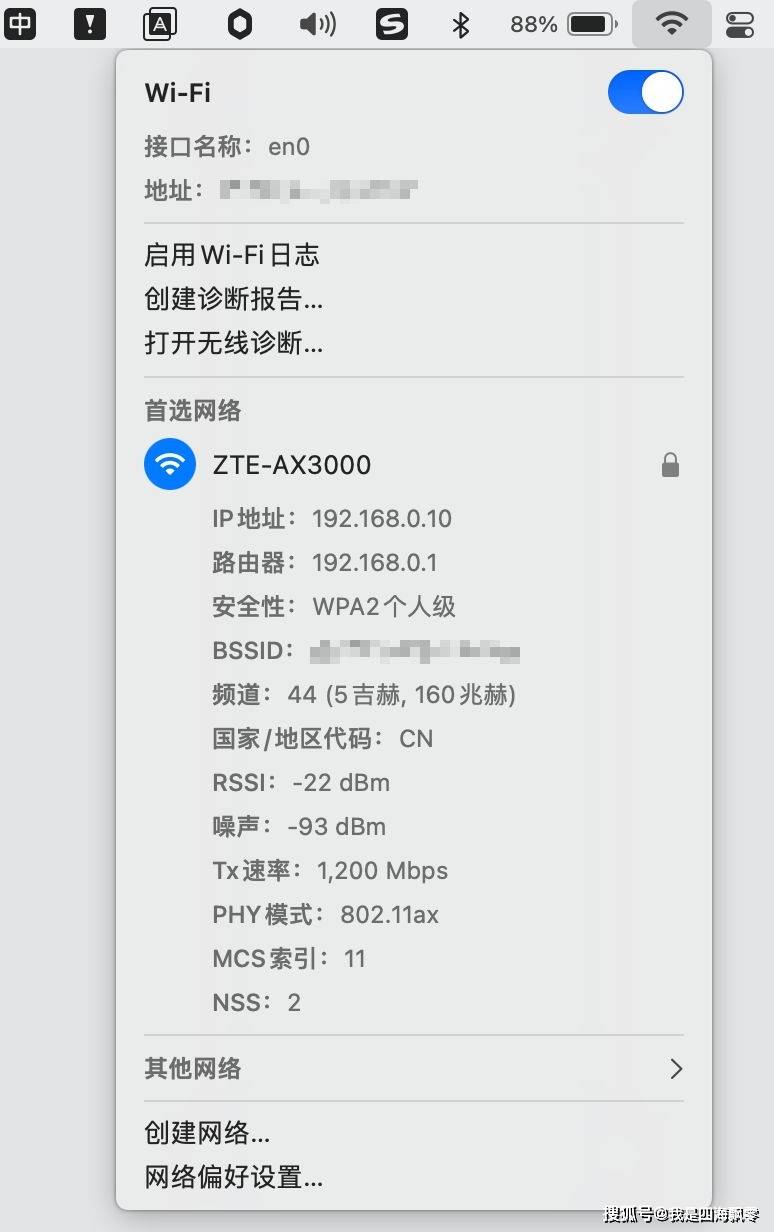
Task: Click the volume speaker icon
Action: point(317,24)
